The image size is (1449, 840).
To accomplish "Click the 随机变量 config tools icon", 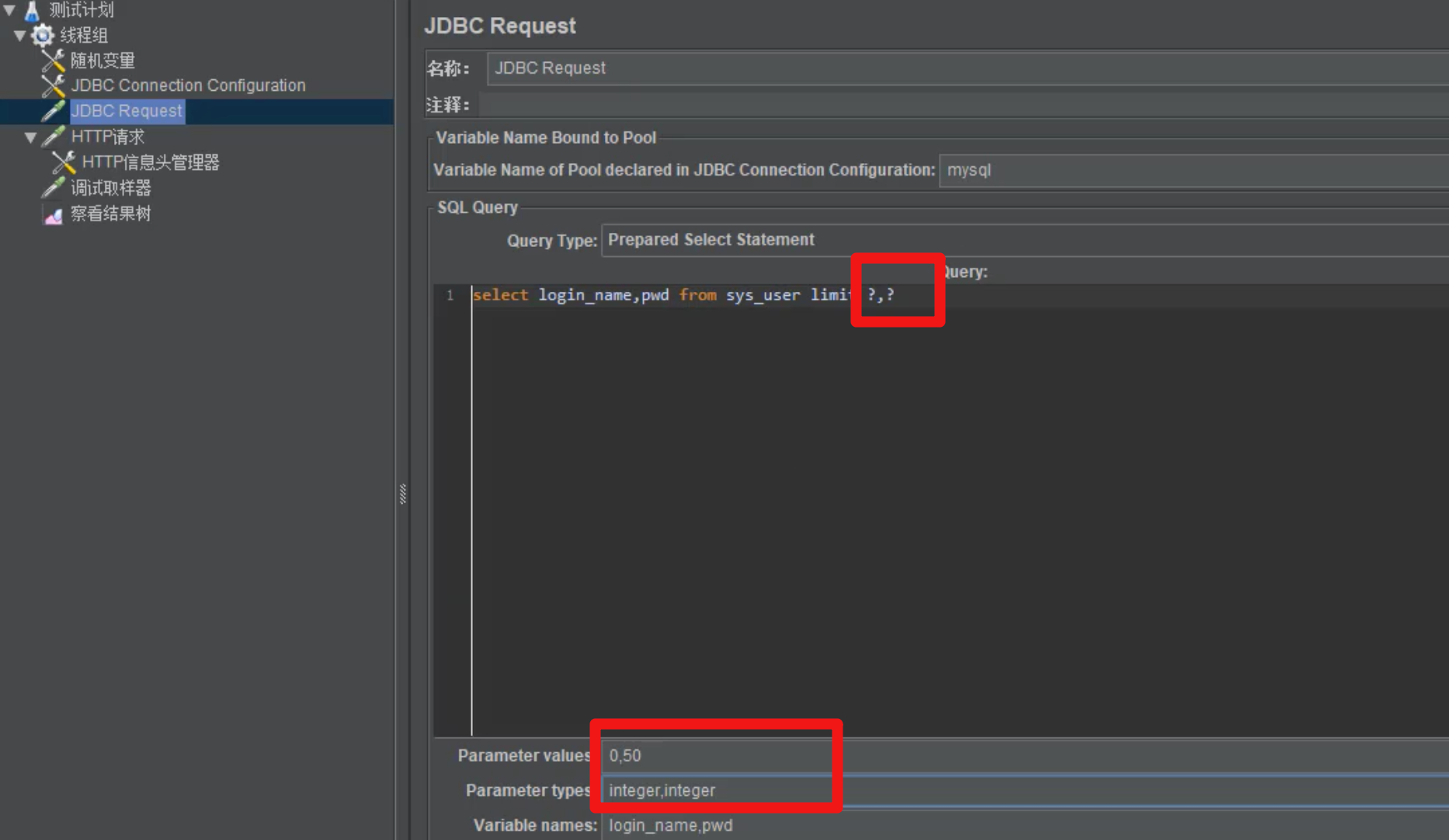I will (x=53, y=61).
